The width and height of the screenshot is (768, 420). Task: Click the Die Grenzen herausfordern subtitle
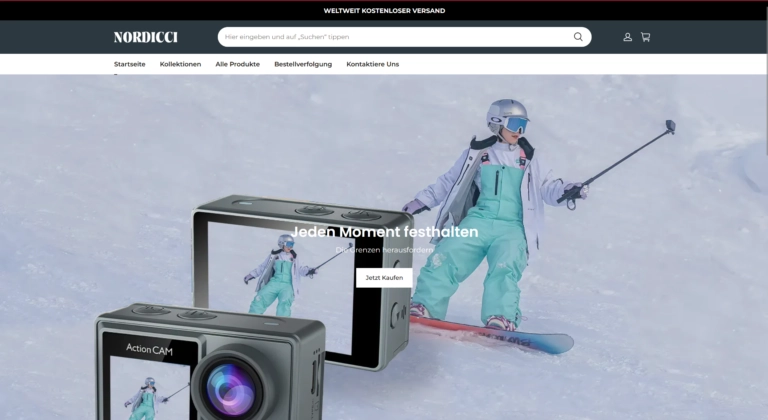(x=384, y=250)
